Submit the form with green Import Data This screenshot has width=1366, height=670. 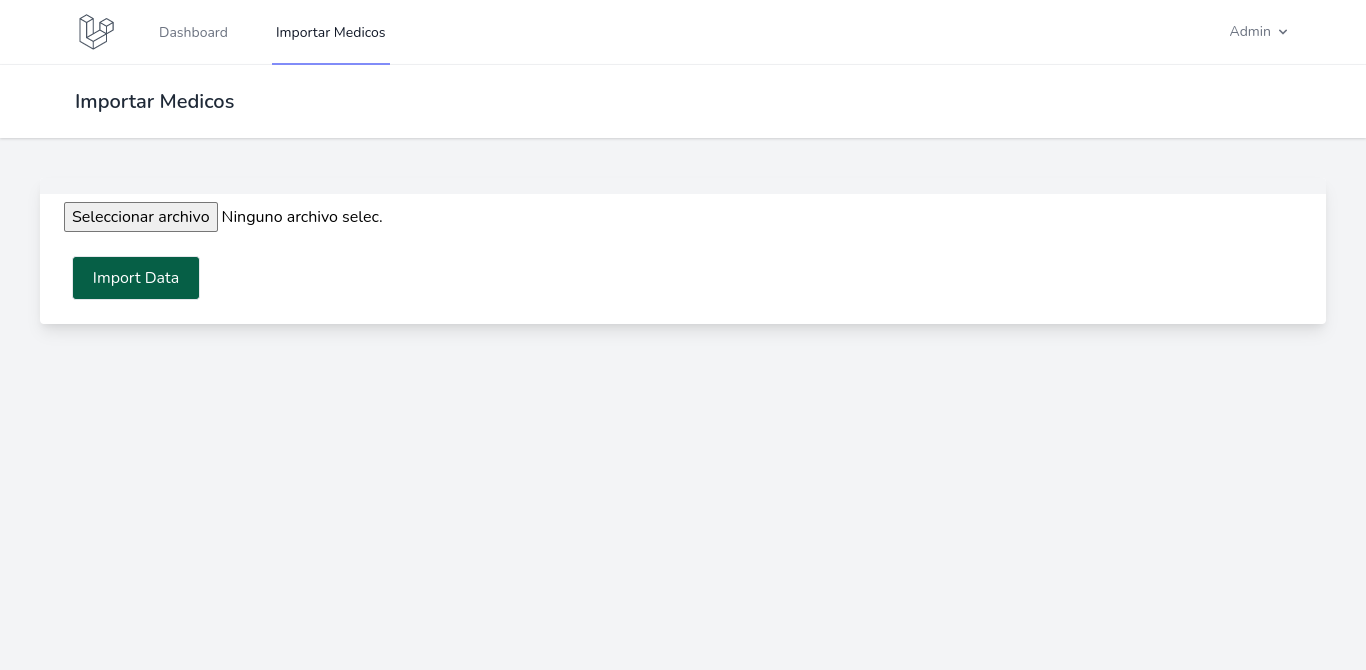point(136,278)
